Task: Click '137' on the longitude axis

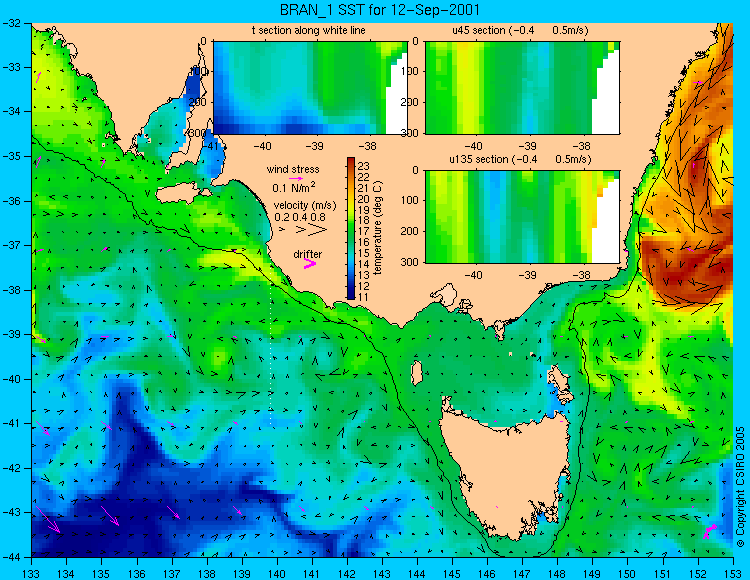Action: point(172,573)
